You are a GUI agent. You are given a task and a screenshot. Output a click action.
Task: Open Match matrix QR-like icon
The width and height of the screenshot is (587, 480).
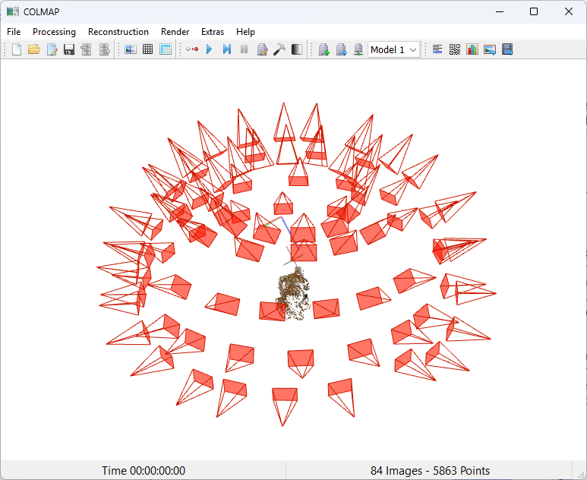pos(454,49)
